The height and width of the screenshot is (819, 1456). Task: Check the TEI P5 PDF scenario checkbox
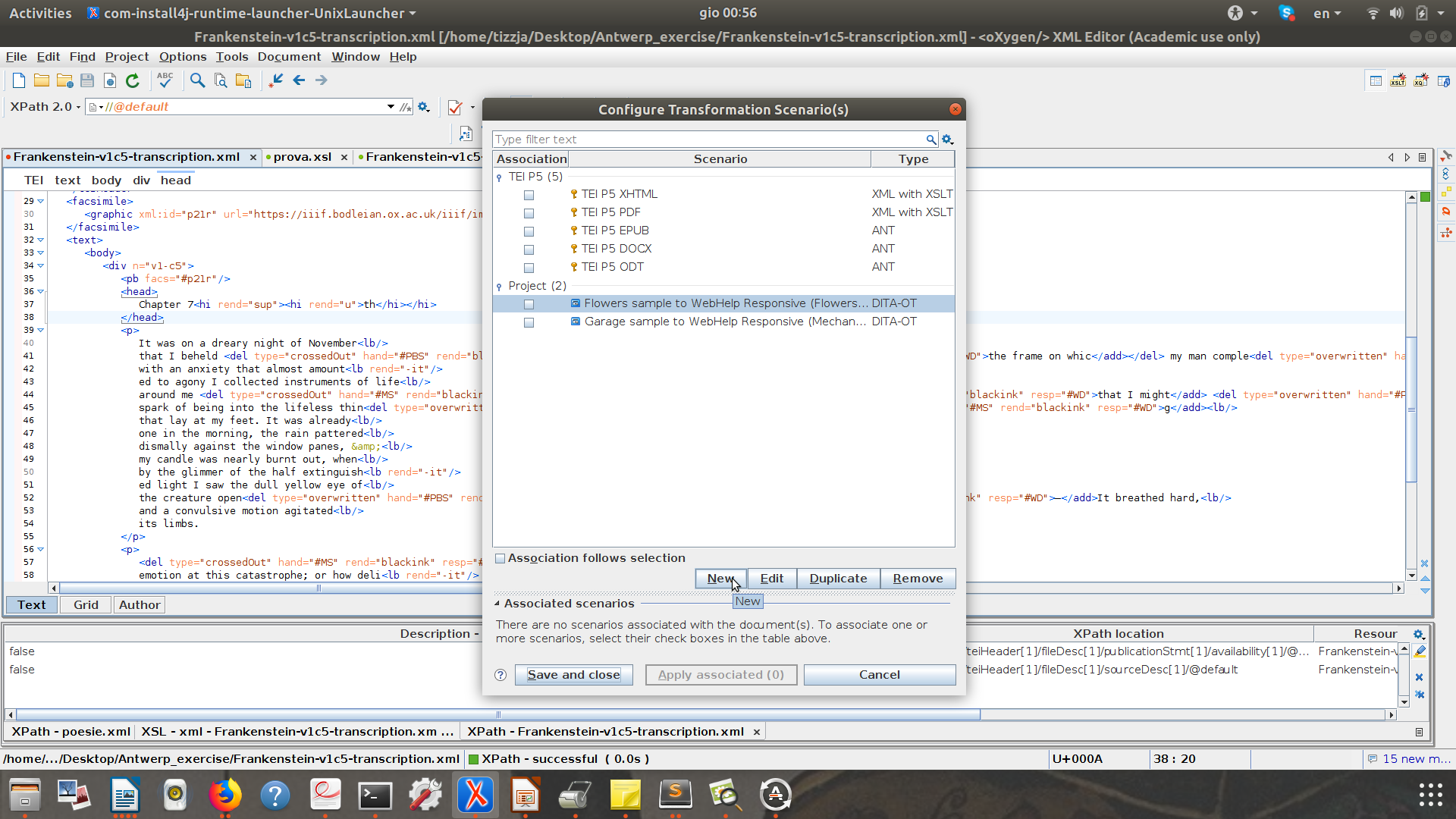[x=529, y=213]
